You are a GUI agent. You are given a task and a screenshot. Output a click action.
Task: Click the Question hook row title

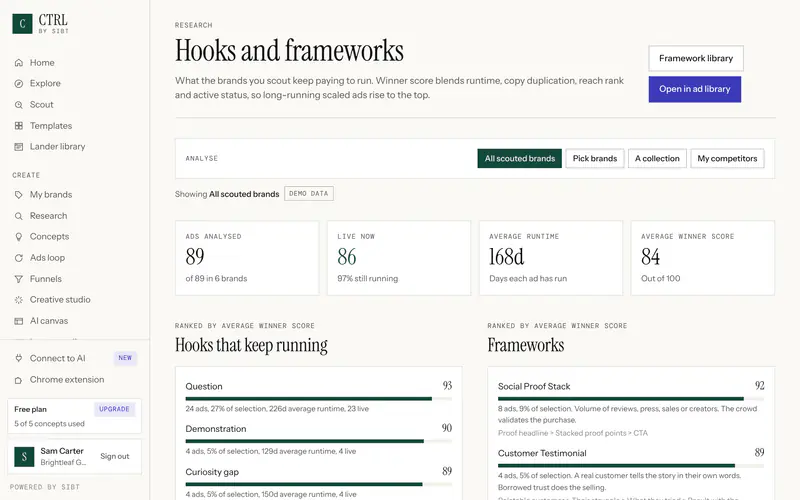tap(204, 387)
